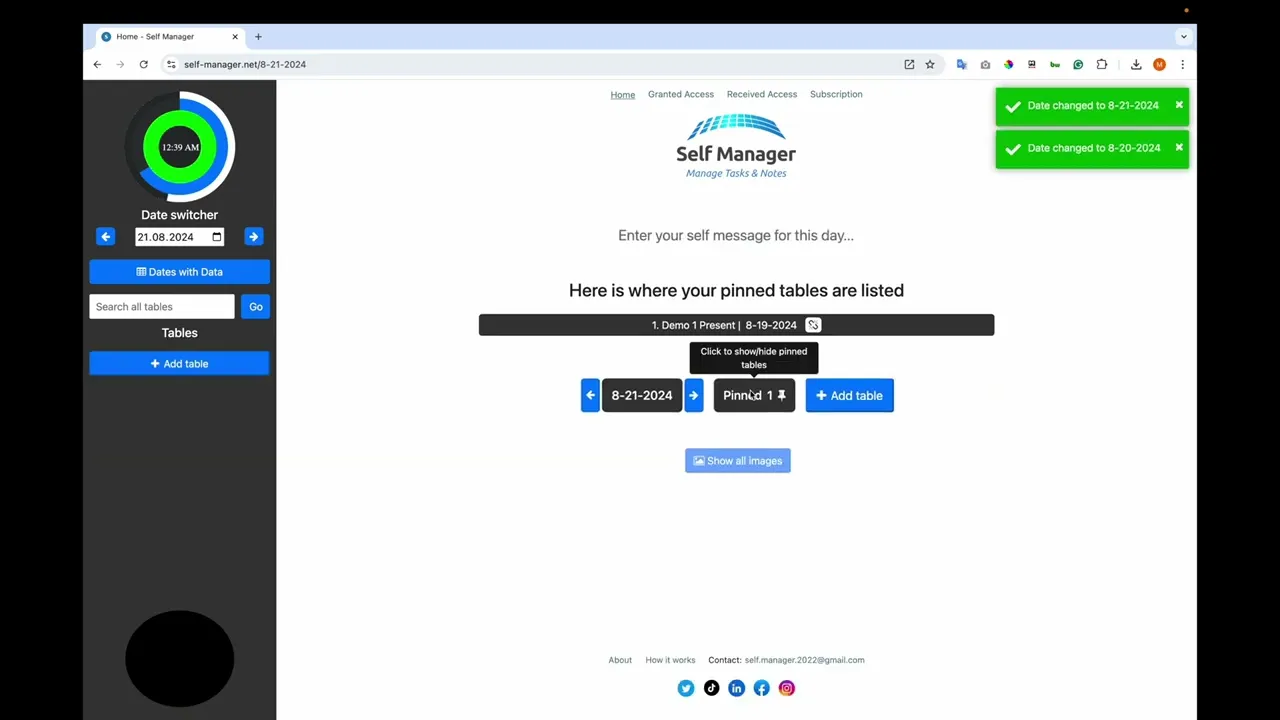Open the Chrome profile avatar
This screenshot has width=1280, height=720.
tap(1159, 64)
